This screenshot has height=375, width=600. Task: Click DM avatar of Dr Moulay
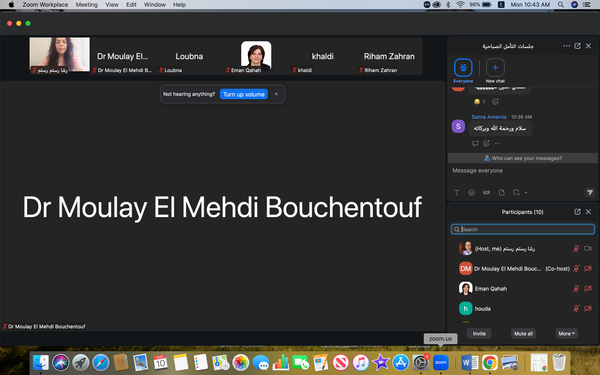tap(465, 269)
